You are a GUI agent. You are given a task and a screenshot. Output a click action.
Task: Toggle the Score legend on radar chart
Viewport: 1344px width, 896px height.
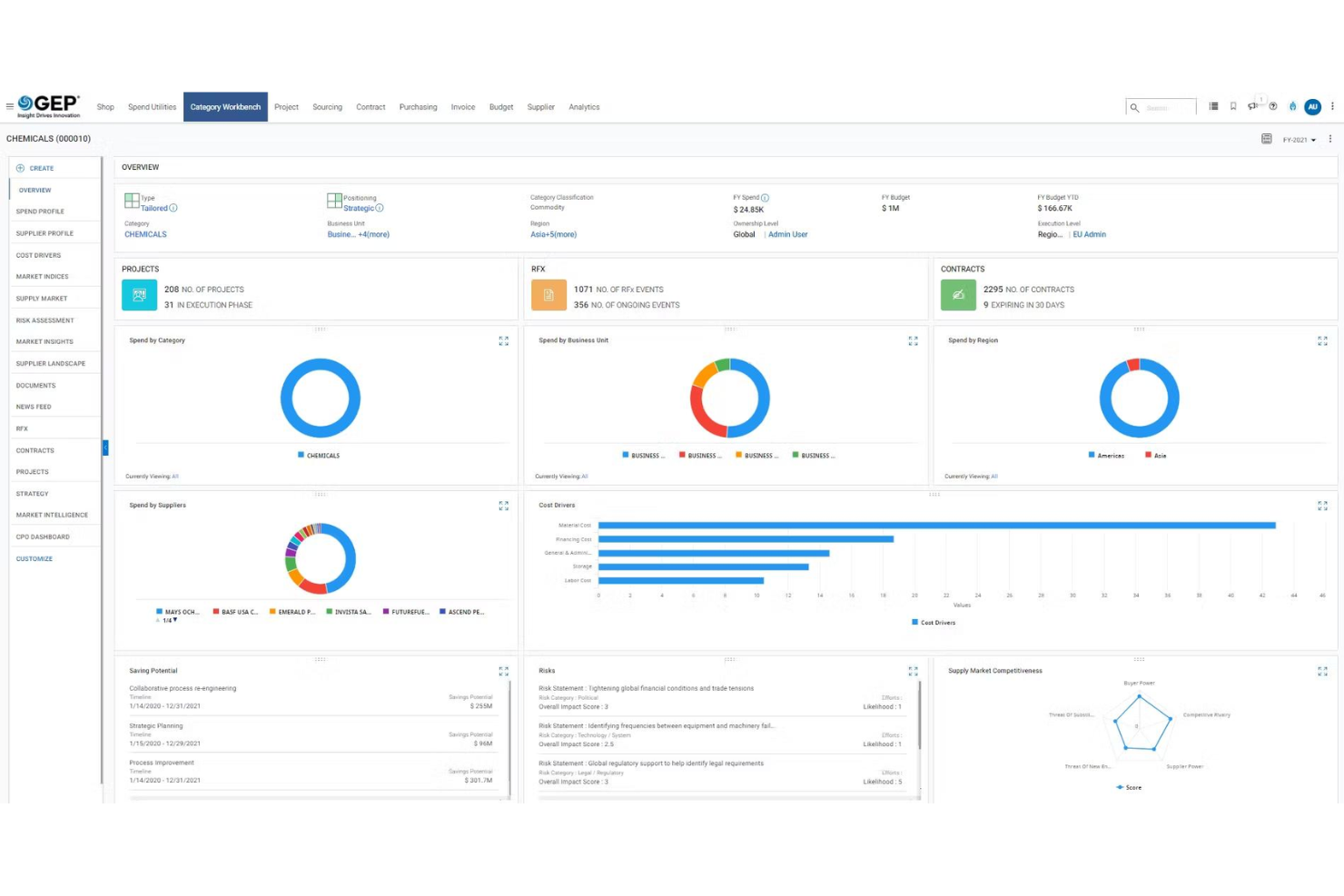[1129, 788]
